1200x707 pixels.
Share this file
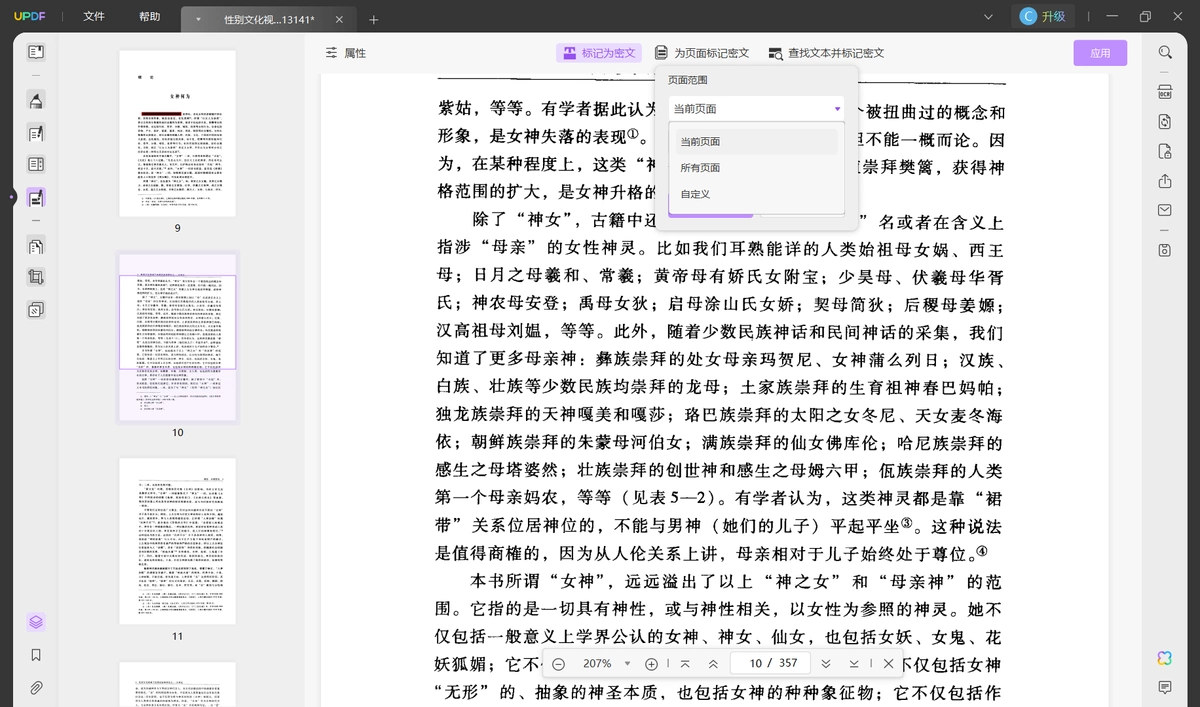point(1165,181)
